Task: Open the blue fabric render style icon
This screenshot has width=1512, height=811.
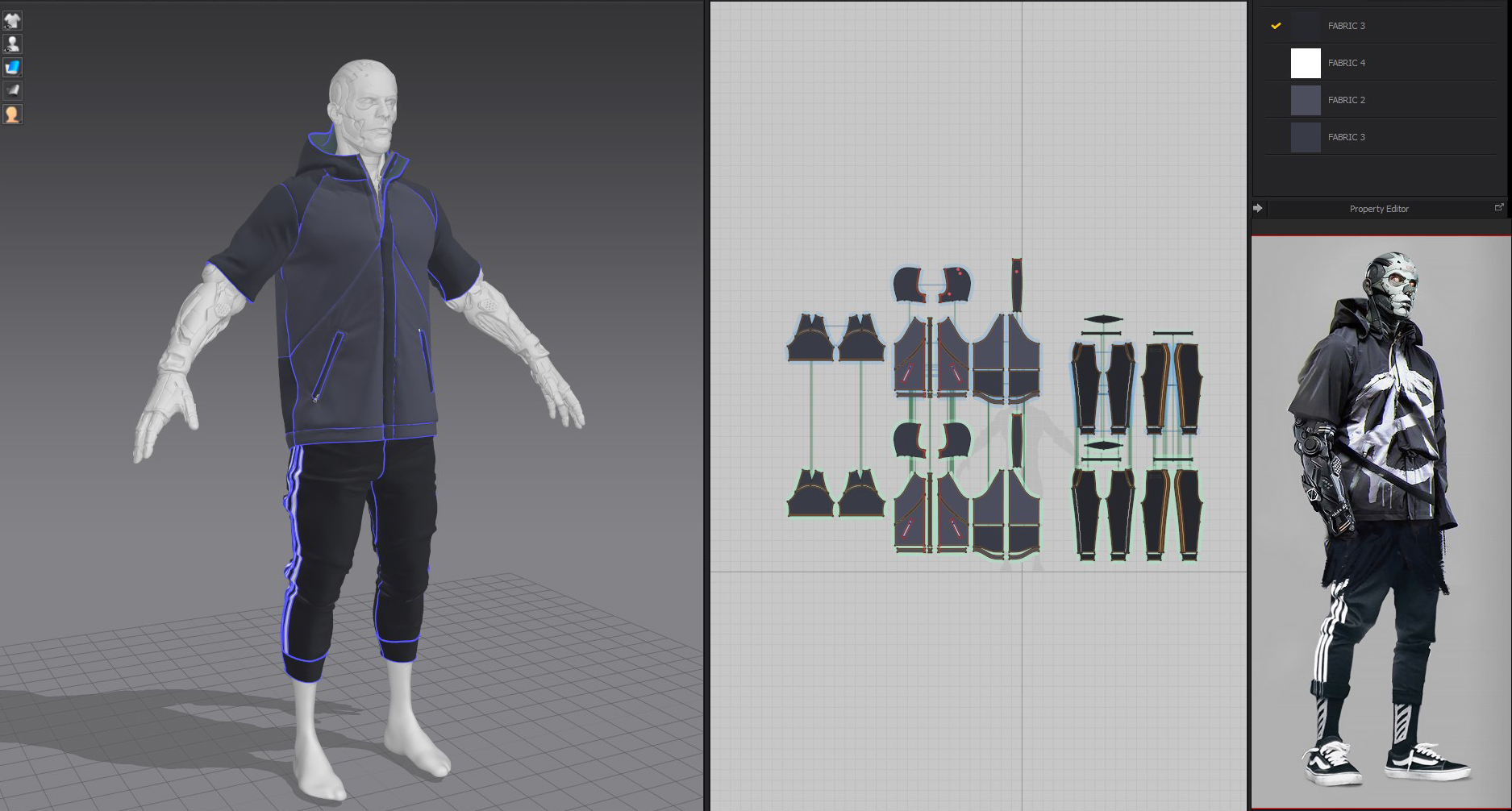Action: [x=12, y=67]
